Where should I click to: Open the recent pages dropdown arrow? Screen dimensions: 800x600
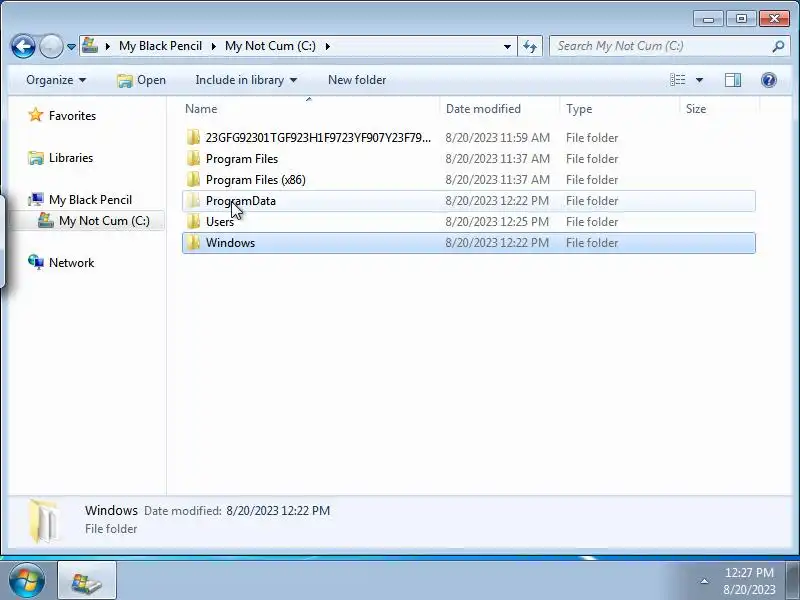click(71, 46)
